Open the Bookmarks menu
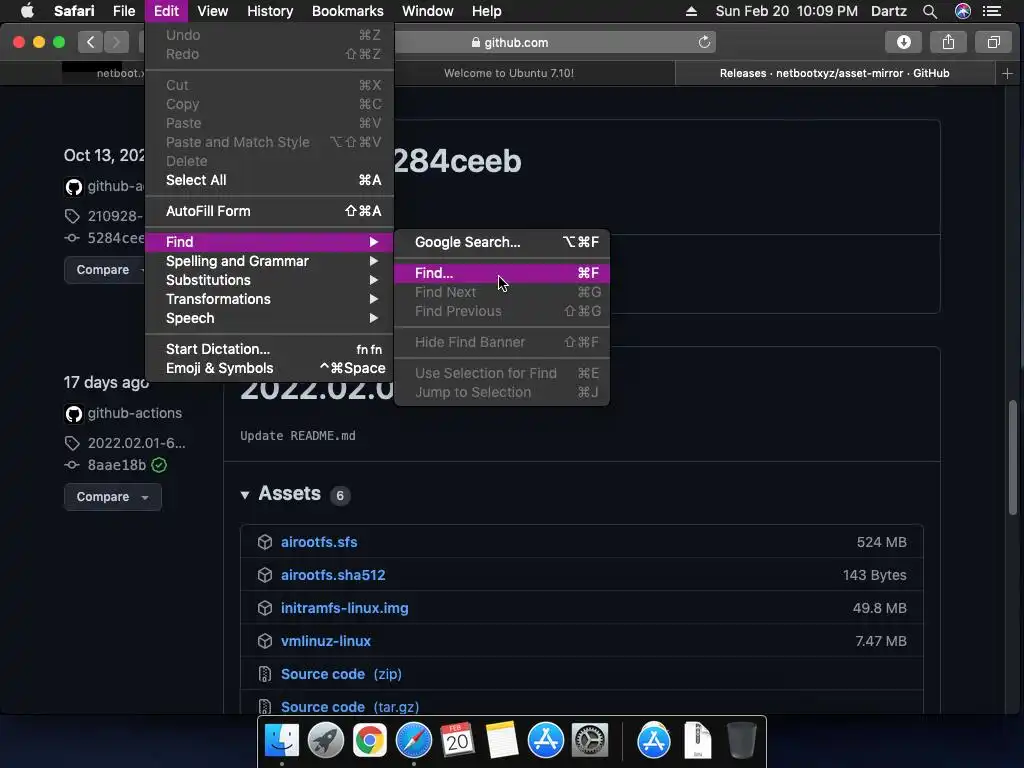 click(x=347, y=11)
